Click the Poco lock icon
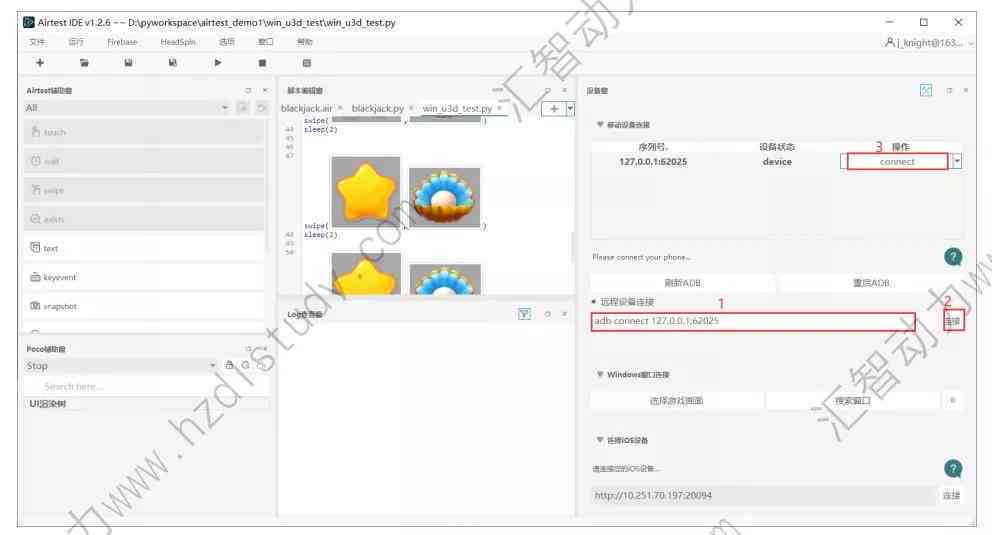992x535 pixels. (230, 365)
